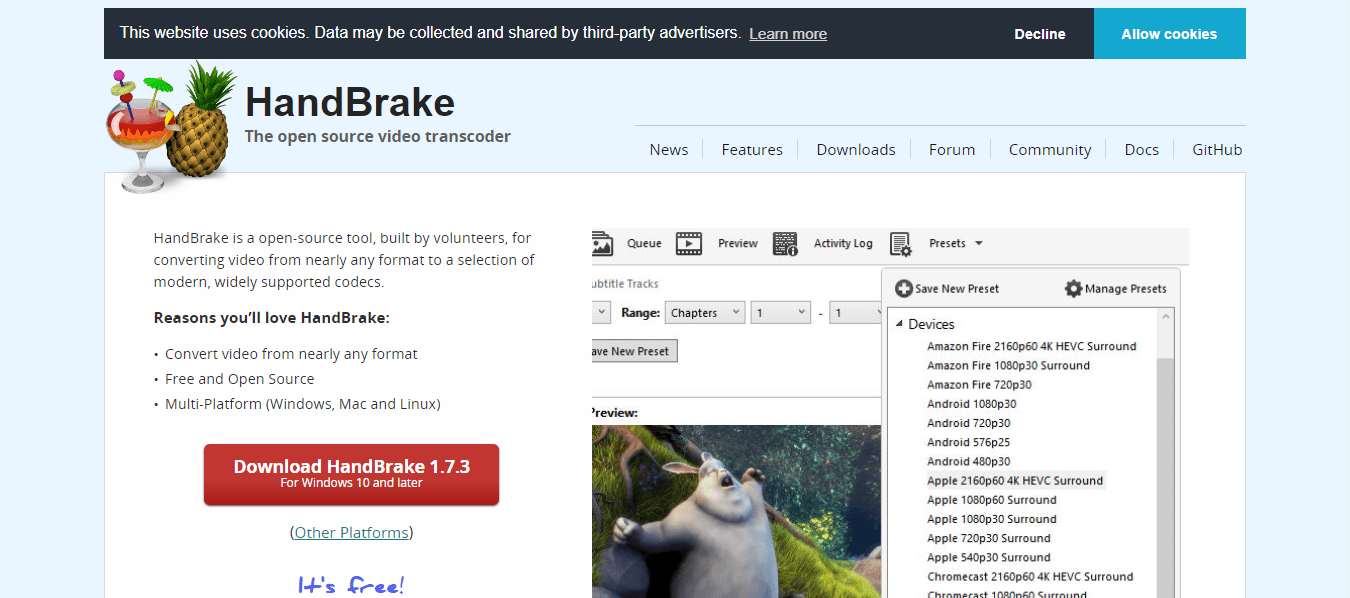Select Amazon Fire 720p30 preset
Screen dimensions: 1350x598
click(979, 384)
